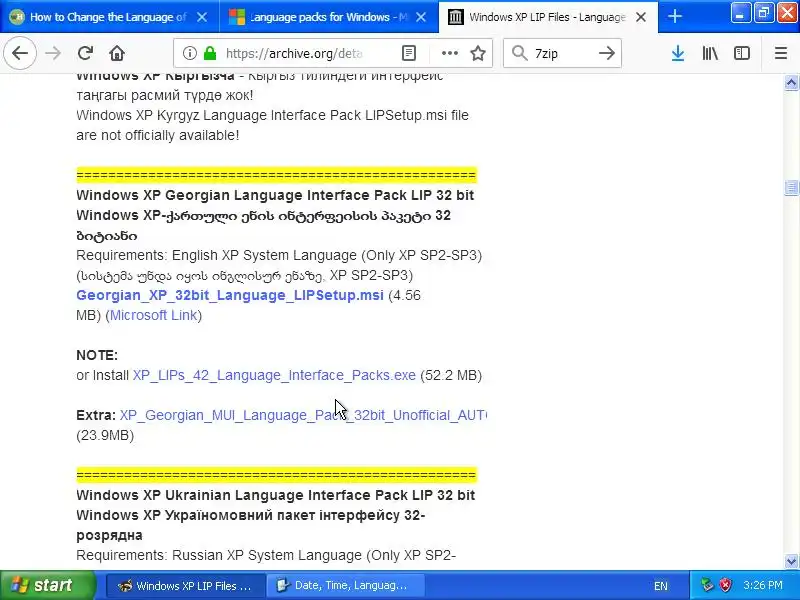Click the 3:26 PM system clock
Image resolution: width=800 pixels, height=600 pixels.
pos(763,585)
